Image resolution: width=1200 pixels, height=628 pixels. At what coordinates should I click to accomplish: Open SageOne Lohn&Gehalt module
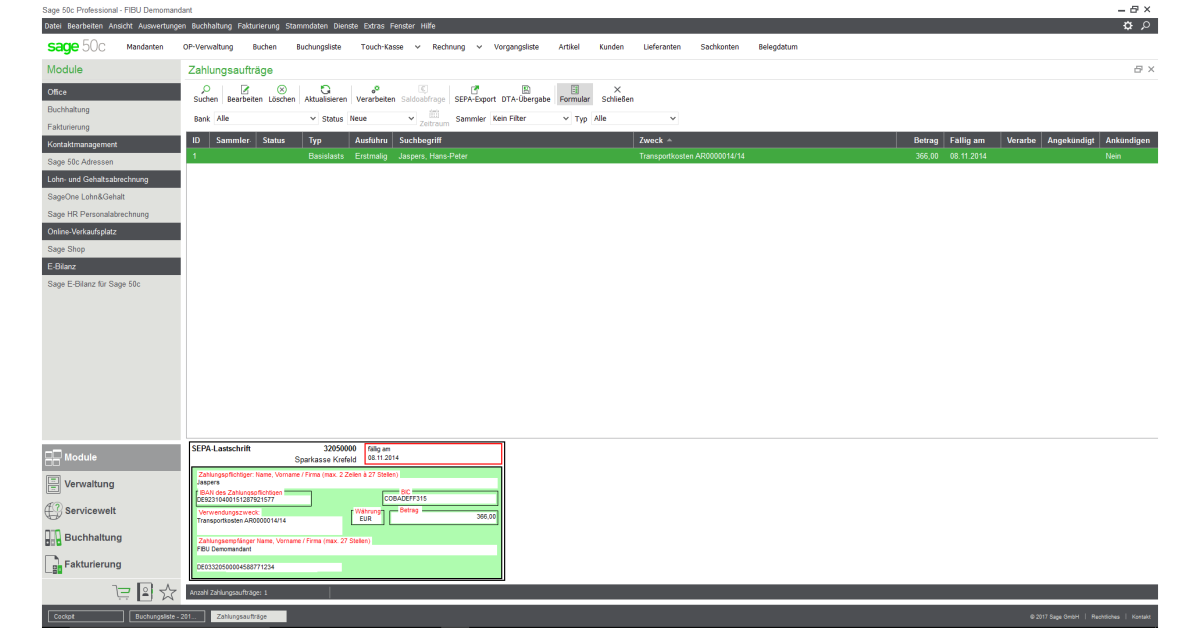coord(111,197)
